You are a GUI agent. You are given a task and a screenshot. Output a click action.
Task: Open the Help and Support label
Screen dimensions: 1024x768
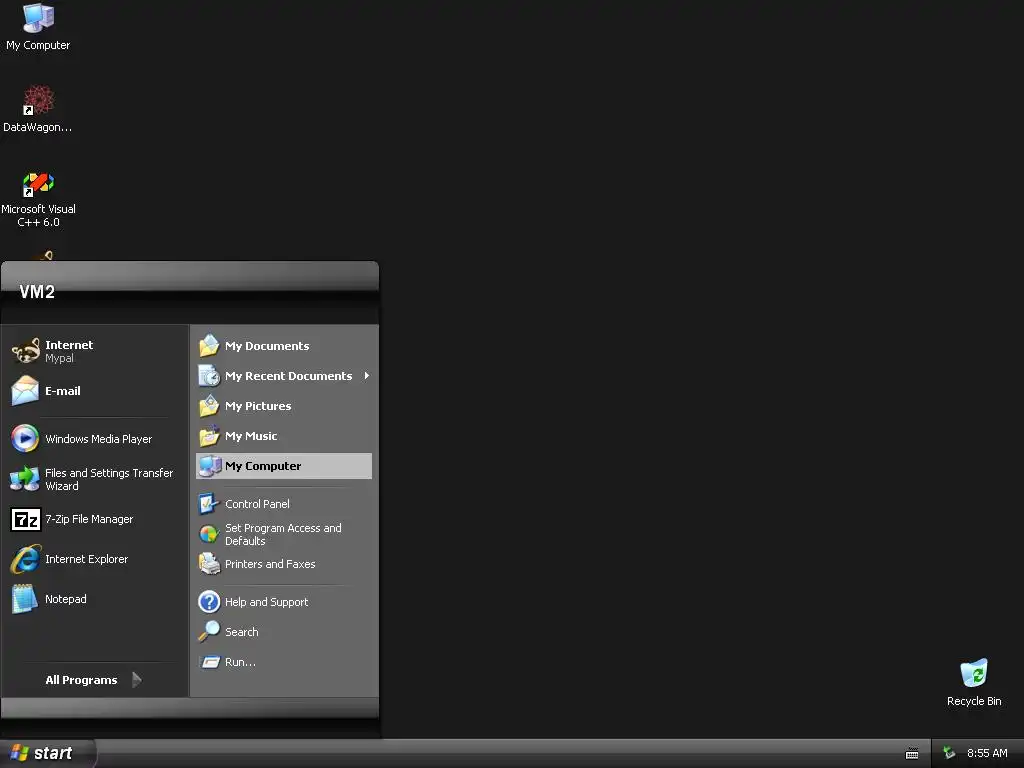(266, 601)
